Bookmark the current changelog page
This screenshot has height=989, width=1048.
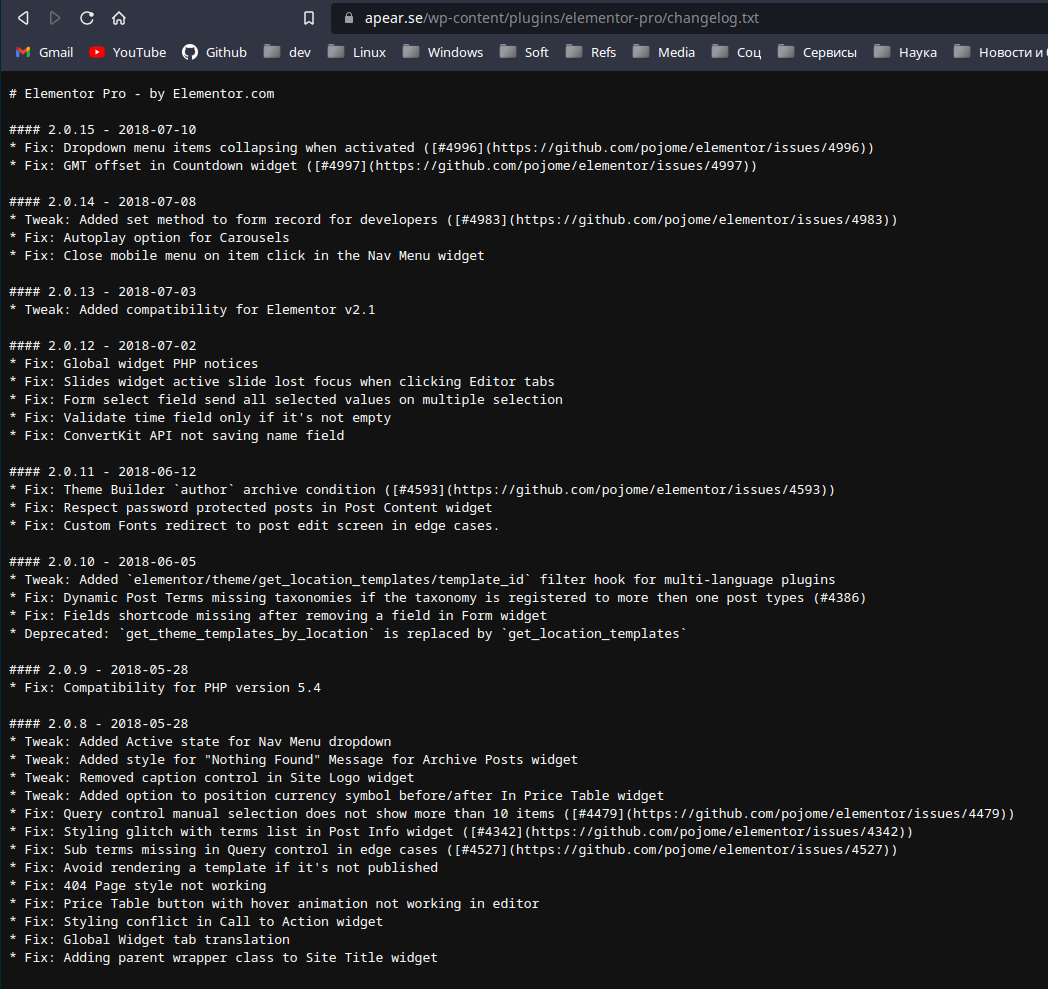309,17
